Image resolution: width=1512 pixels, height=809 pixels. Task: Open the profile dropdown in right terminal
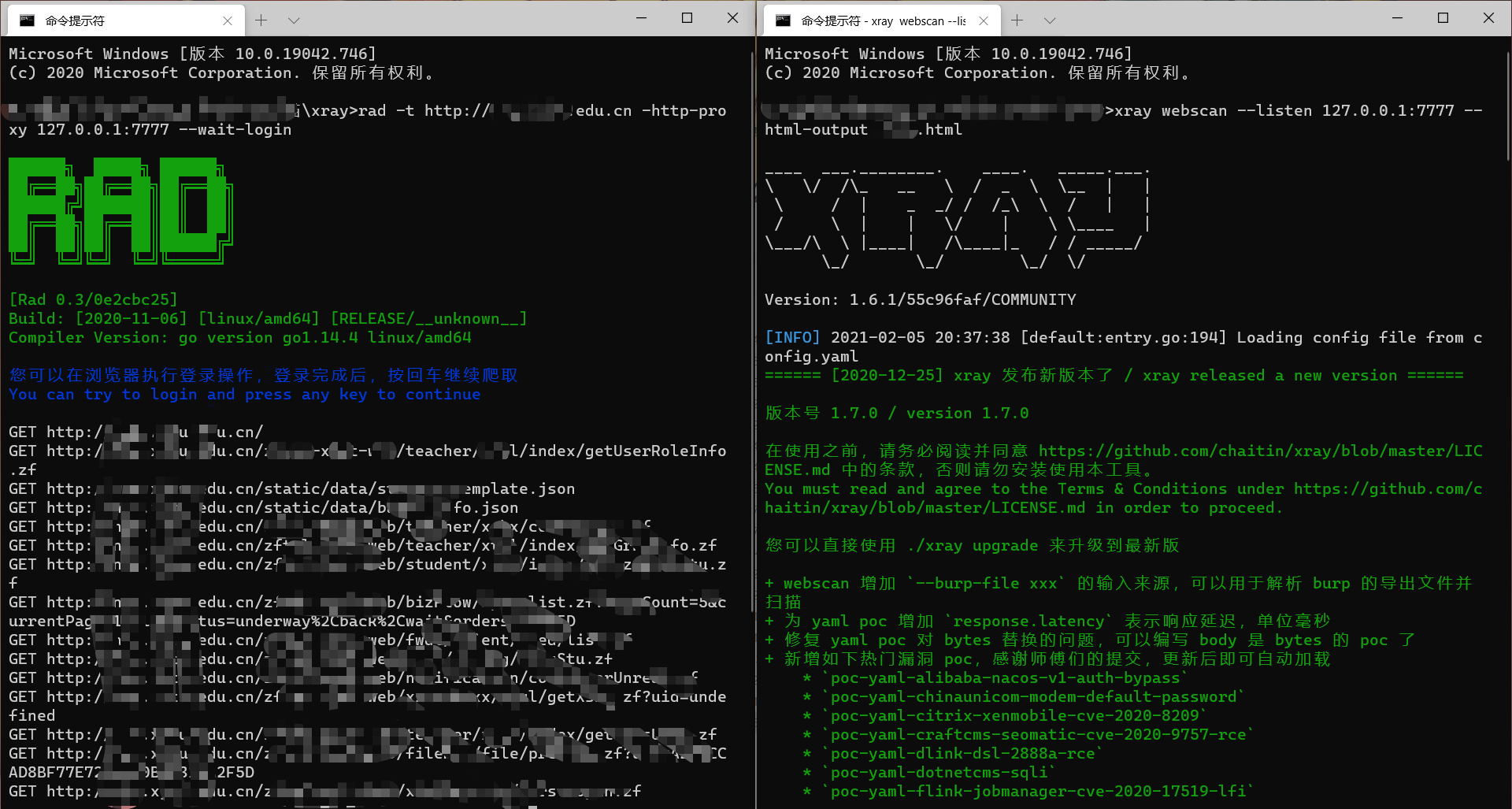click(1050, 20)
